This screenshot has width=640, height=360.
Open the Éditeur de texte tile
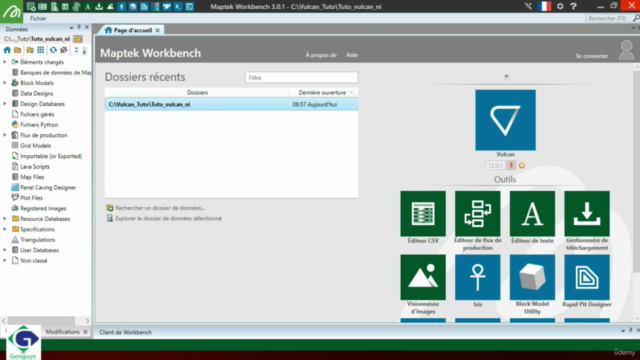coord(532,213)
